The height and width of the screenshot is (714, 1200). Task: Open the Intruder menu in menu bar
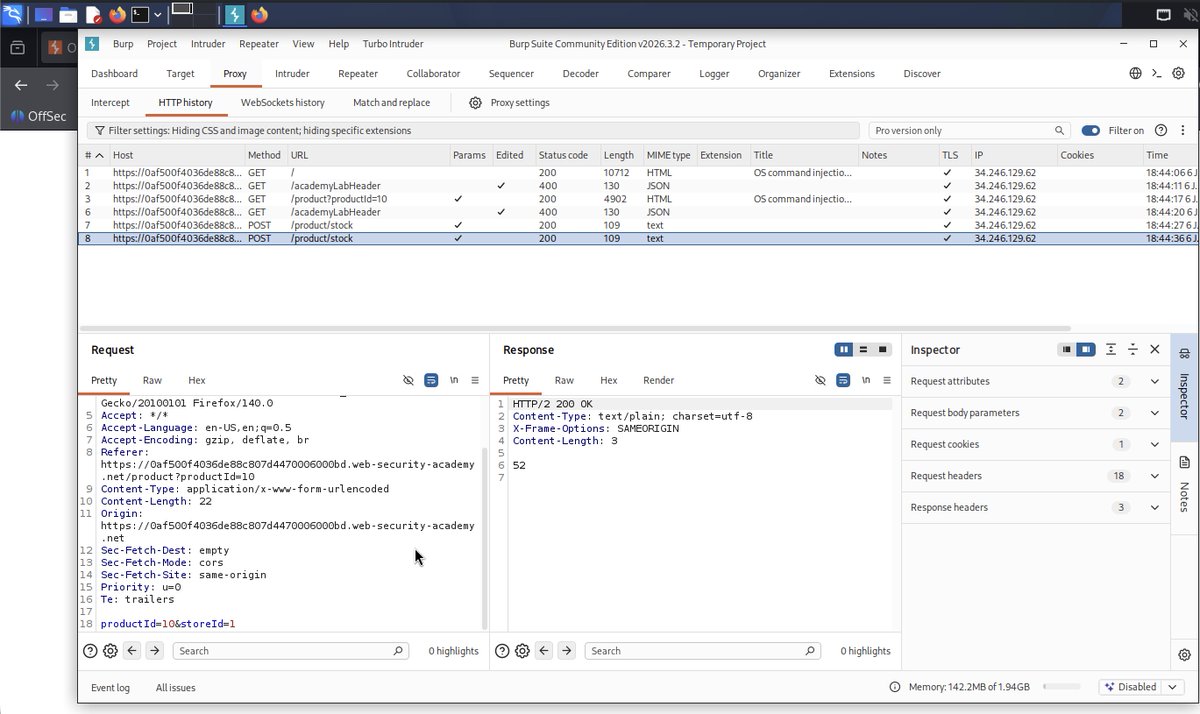point(208,44)
